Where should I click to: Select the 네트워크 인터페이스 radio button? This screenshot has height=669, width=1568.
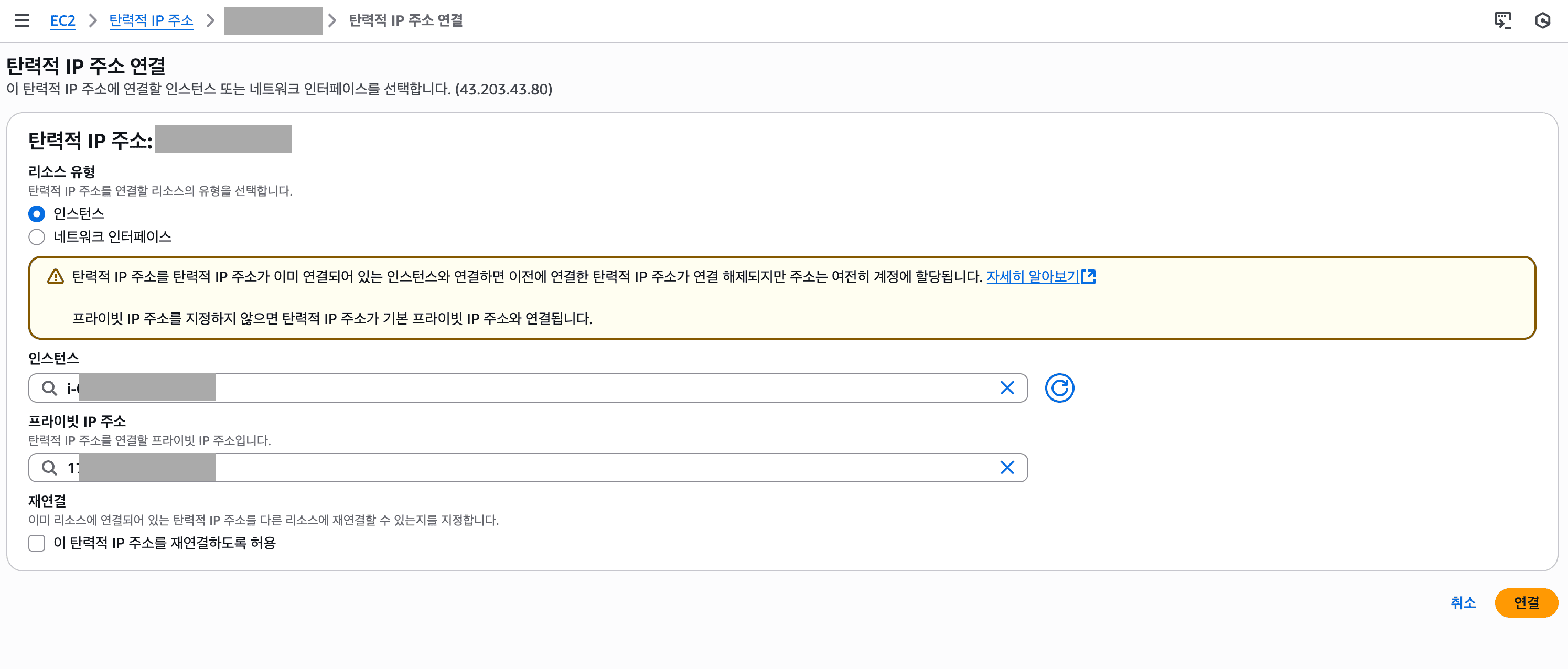point(37,237)
